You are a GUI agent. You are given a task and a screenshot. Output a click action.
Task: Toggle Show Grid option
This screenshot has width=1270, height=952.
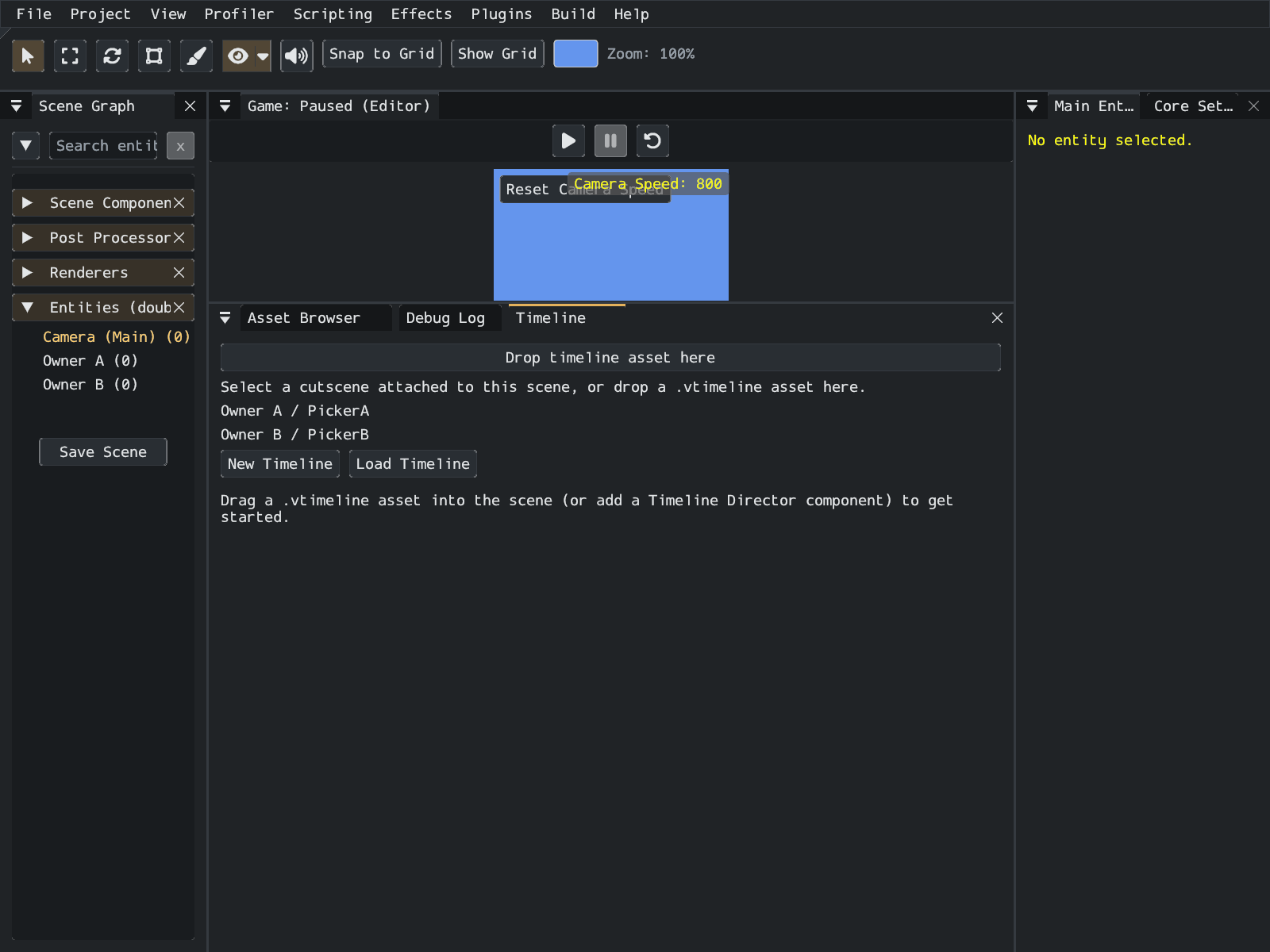(497, 54)
